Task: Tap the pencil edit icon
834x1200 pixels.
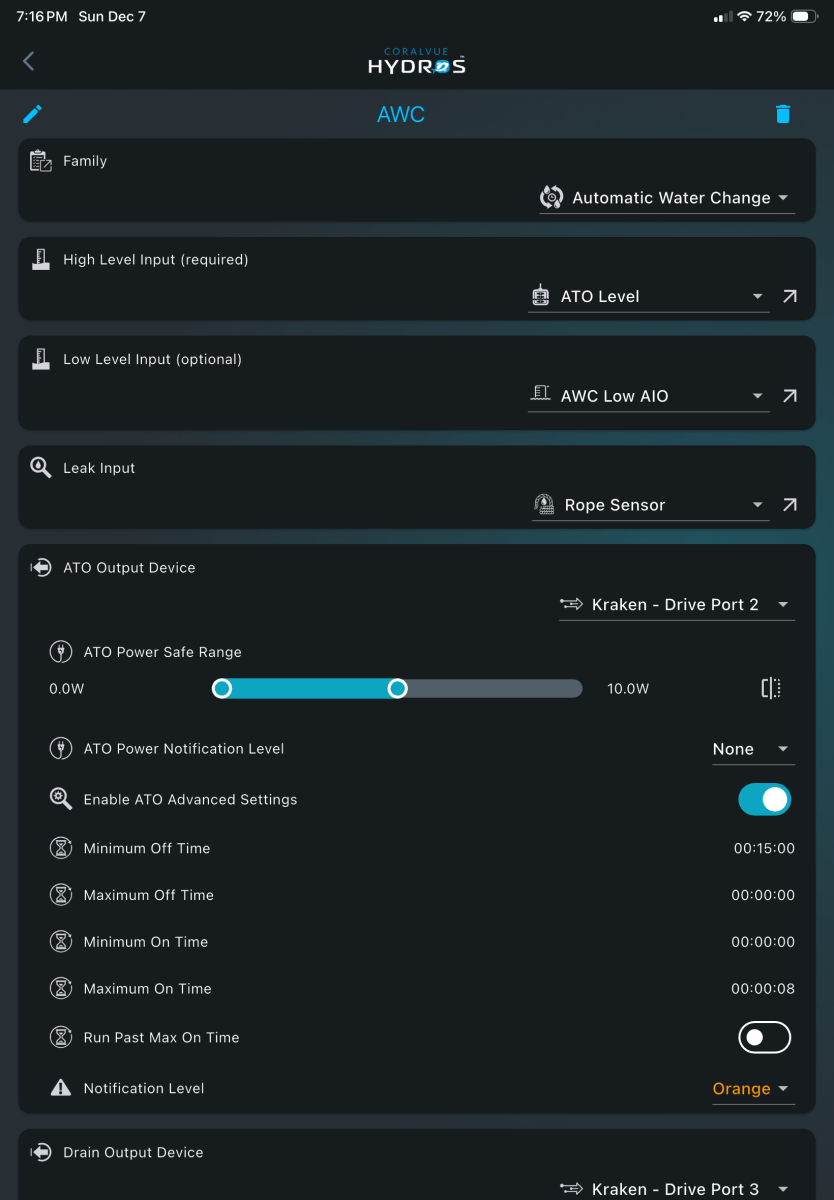Action: [x=32, y=114]
